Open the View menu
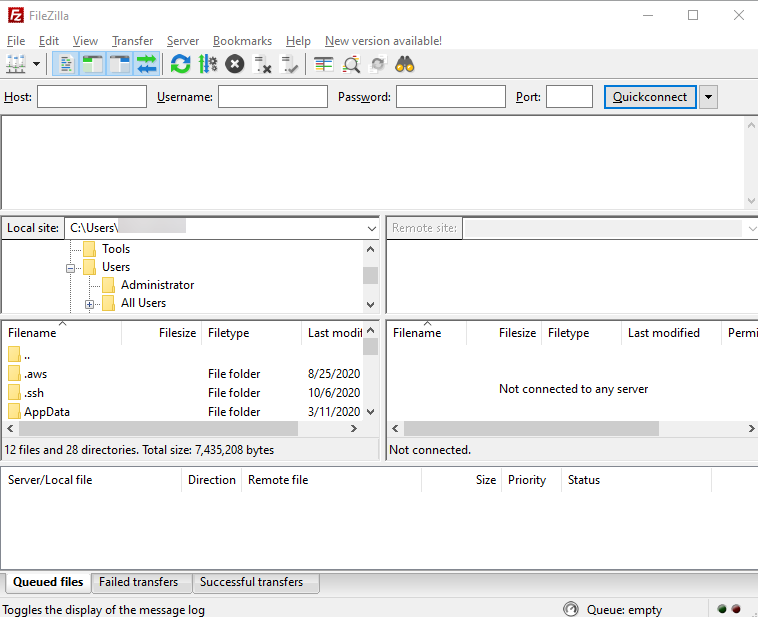 coord(85,41)
